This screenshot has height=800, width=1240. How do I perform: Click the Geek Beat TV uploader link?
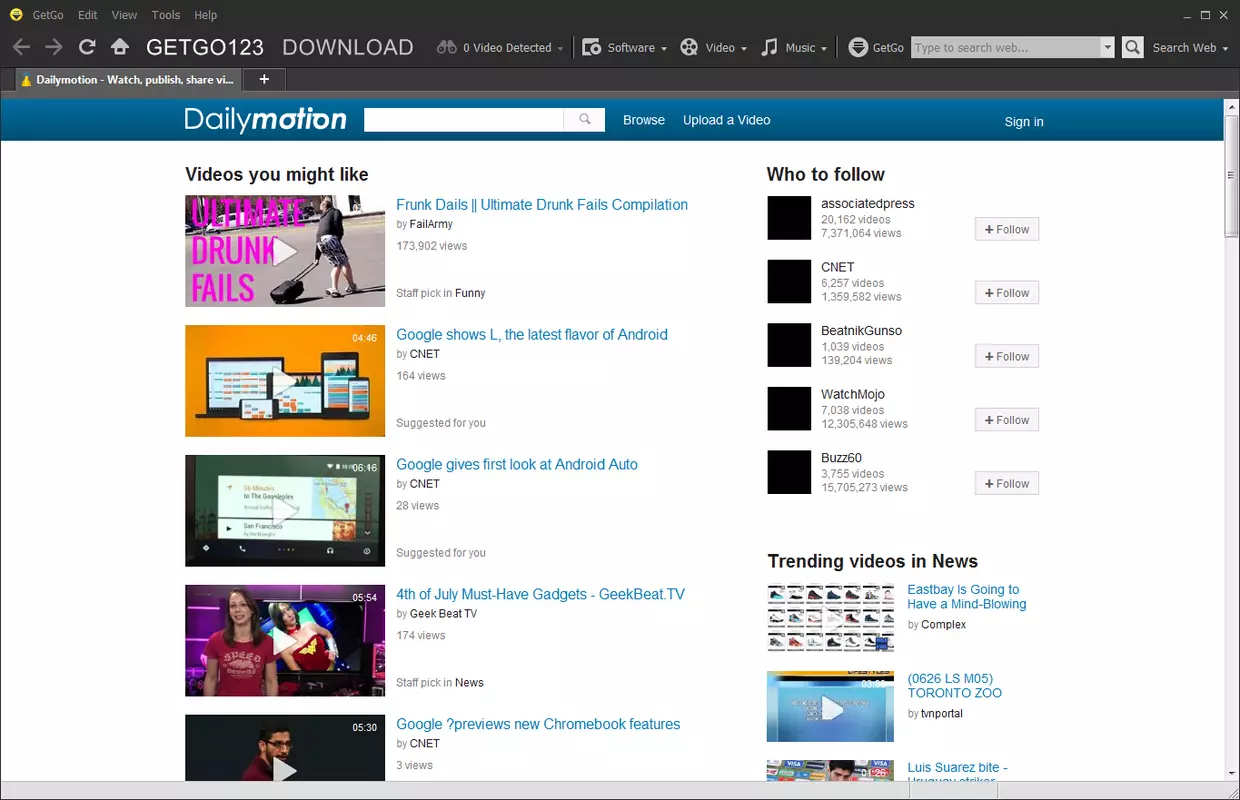pos(443,614)
